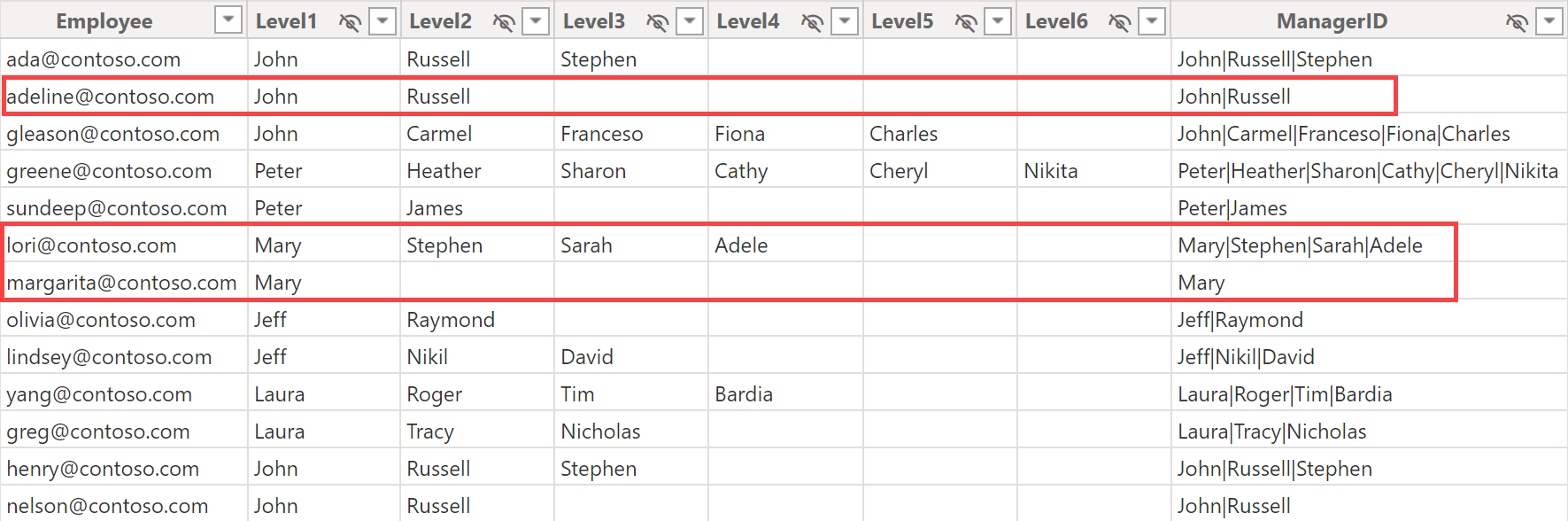Open the Level6 column filter dropdown
This screenshot has width=1568, height=521.
(1152, 20)
